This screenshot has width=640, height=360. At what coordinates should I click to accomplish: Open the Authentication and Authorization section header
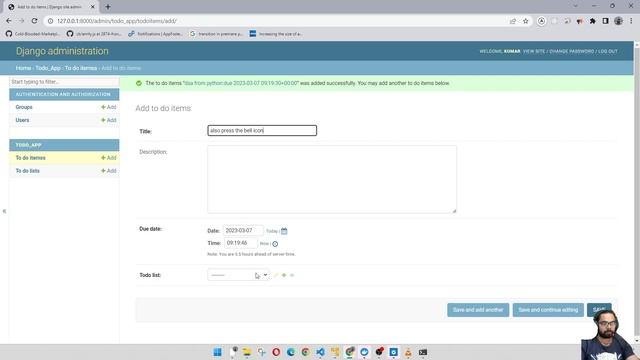tap(63, 94)
